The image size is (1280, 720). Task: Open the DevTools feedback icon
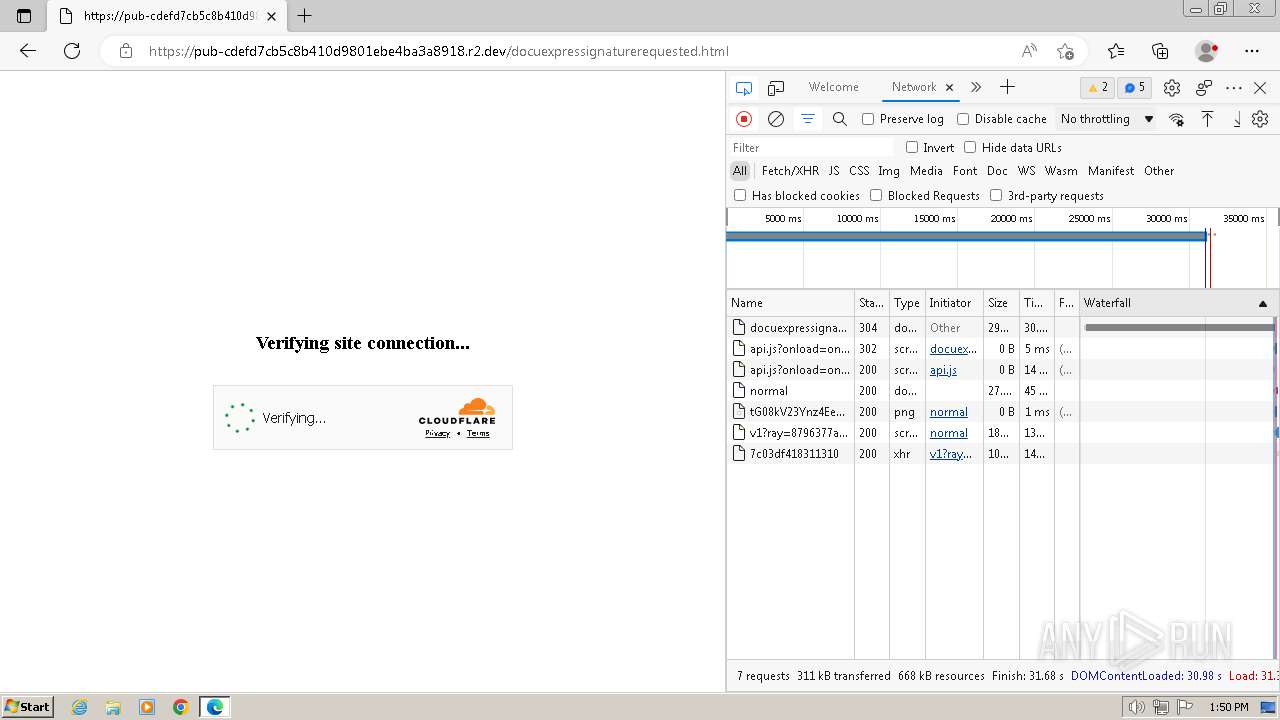pos(1204,88)
